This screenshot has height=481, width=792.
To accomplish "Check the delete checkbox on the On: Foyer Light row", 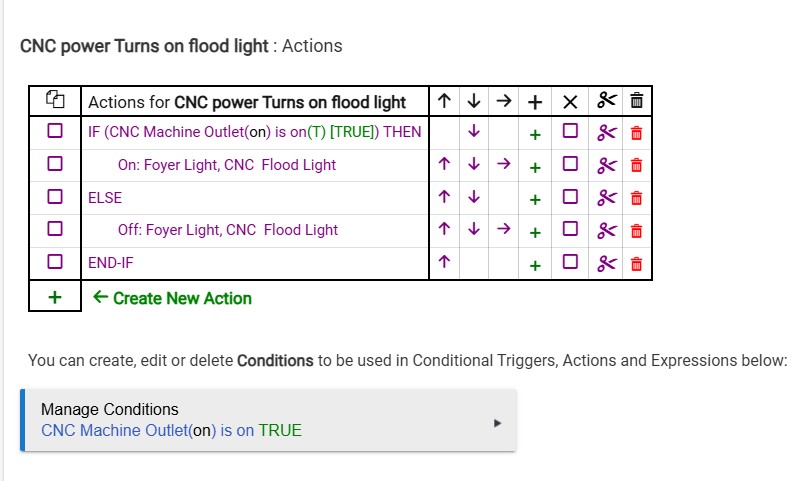I will [570, 165].
